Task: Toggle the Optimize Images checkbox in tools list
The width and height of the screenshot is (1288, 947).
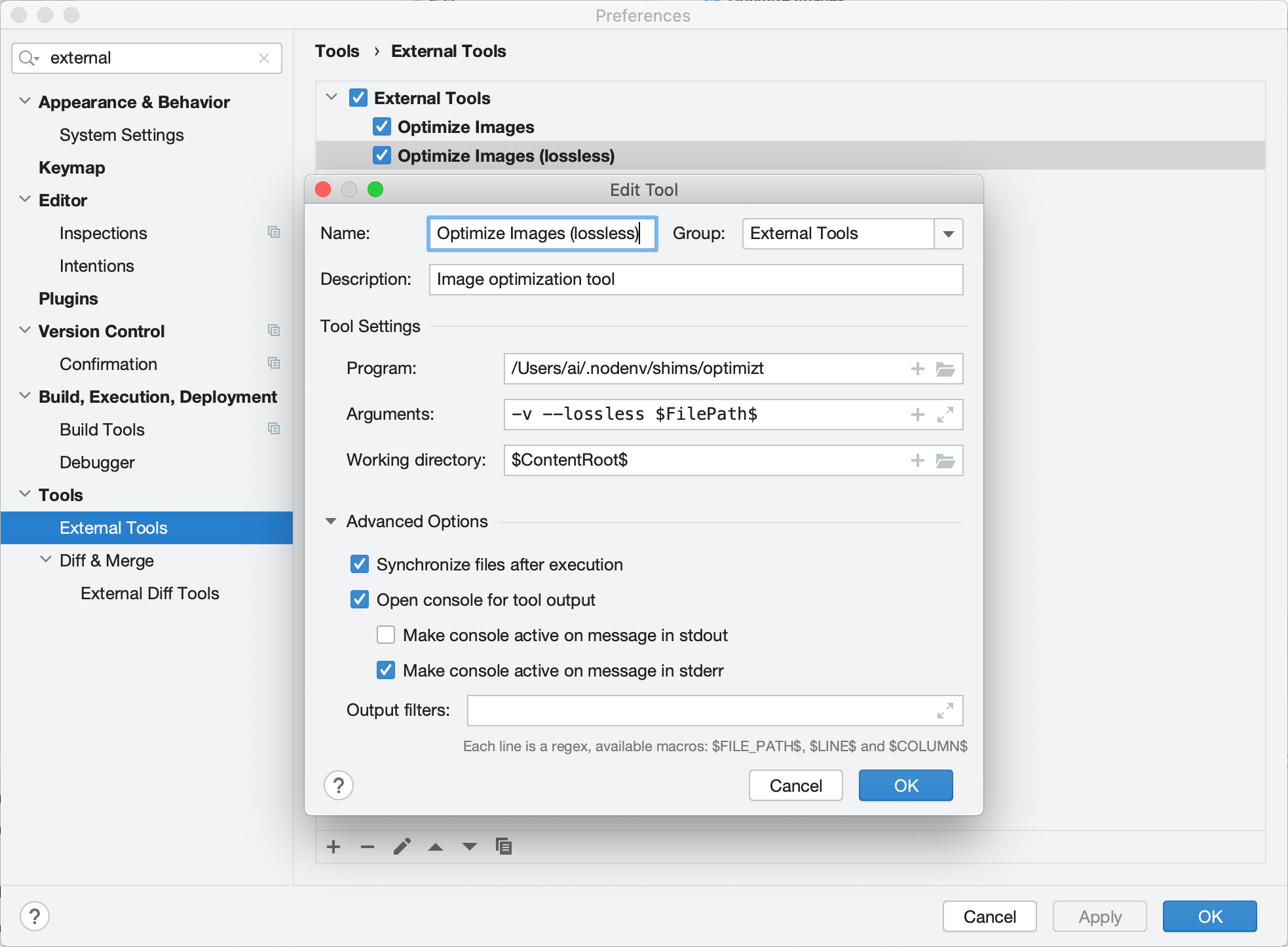Action: point(382,127)
